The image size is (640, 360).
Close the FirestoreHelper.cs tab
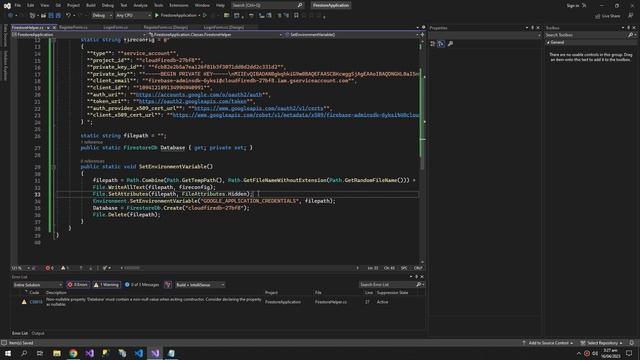54,28
